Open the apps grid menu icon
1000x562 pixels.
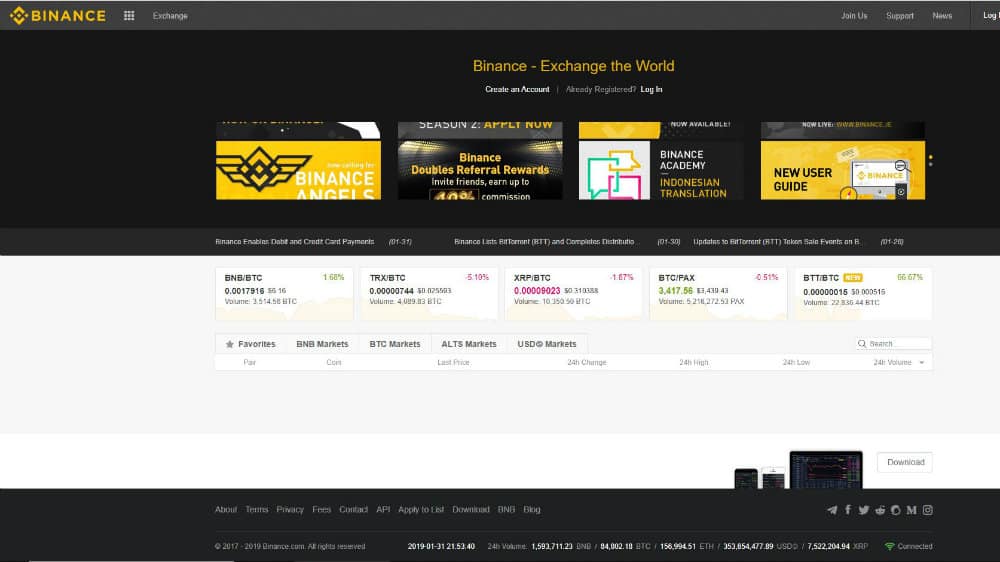point(129,15)
